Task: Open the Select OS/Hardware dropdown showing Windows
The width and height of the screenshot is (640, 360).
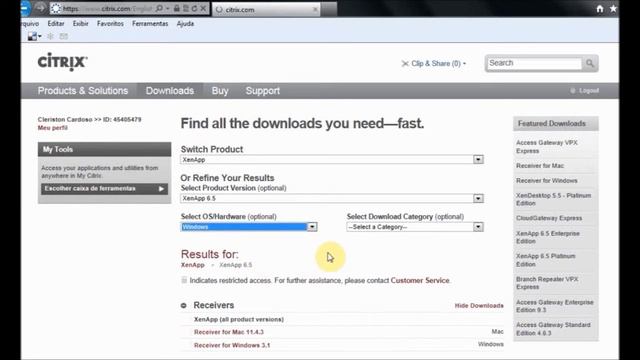Action: coord(249,227)
